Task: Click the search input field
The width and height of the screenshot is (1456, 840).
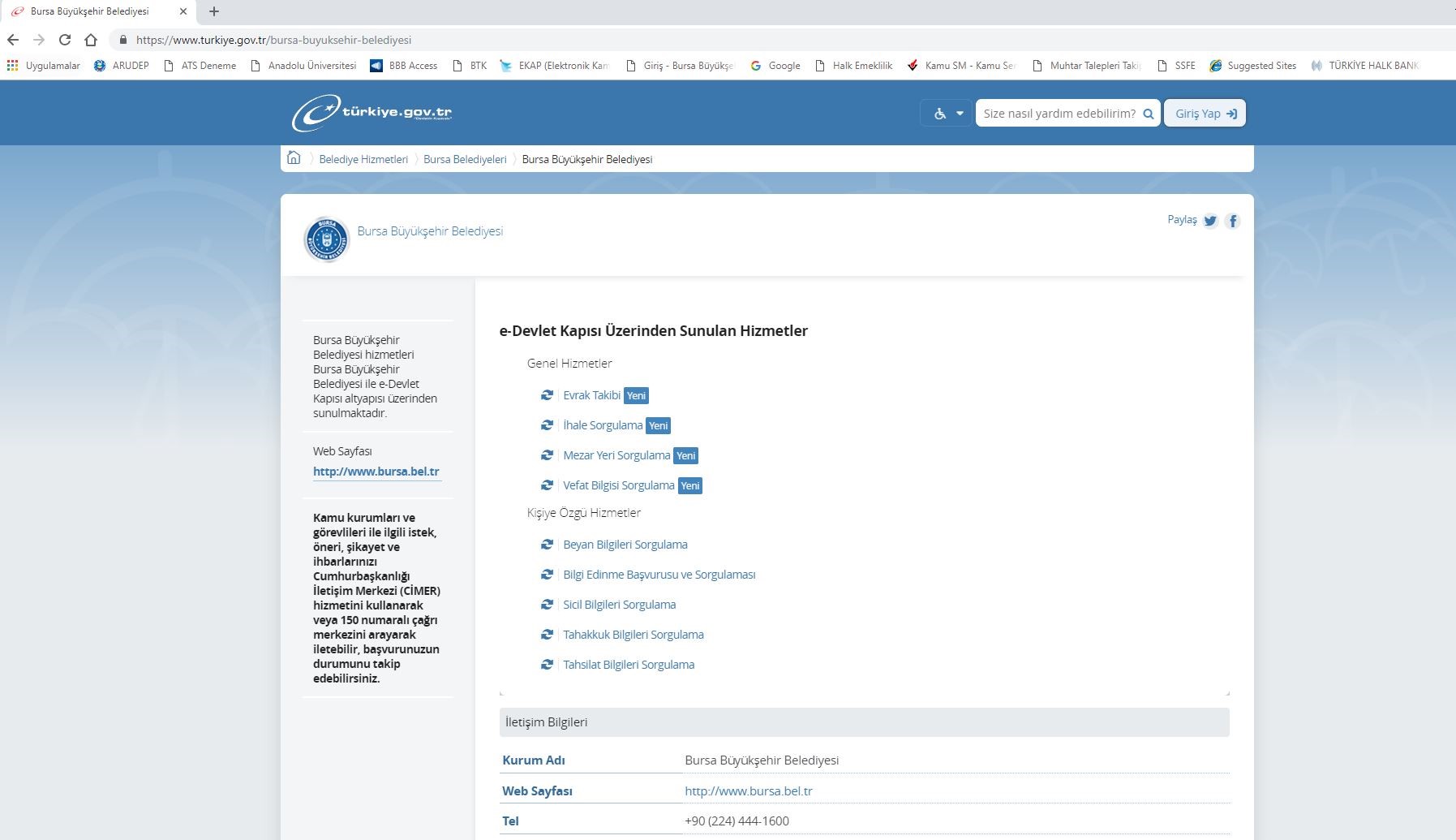Action: [1059, 114]
